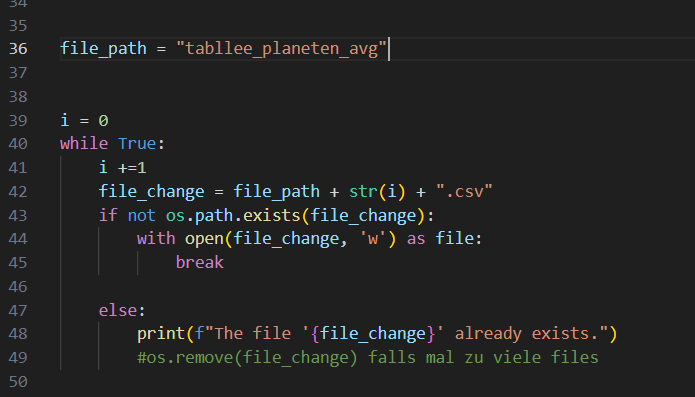Place cursor on i +=1 statement

coord(123,167)
